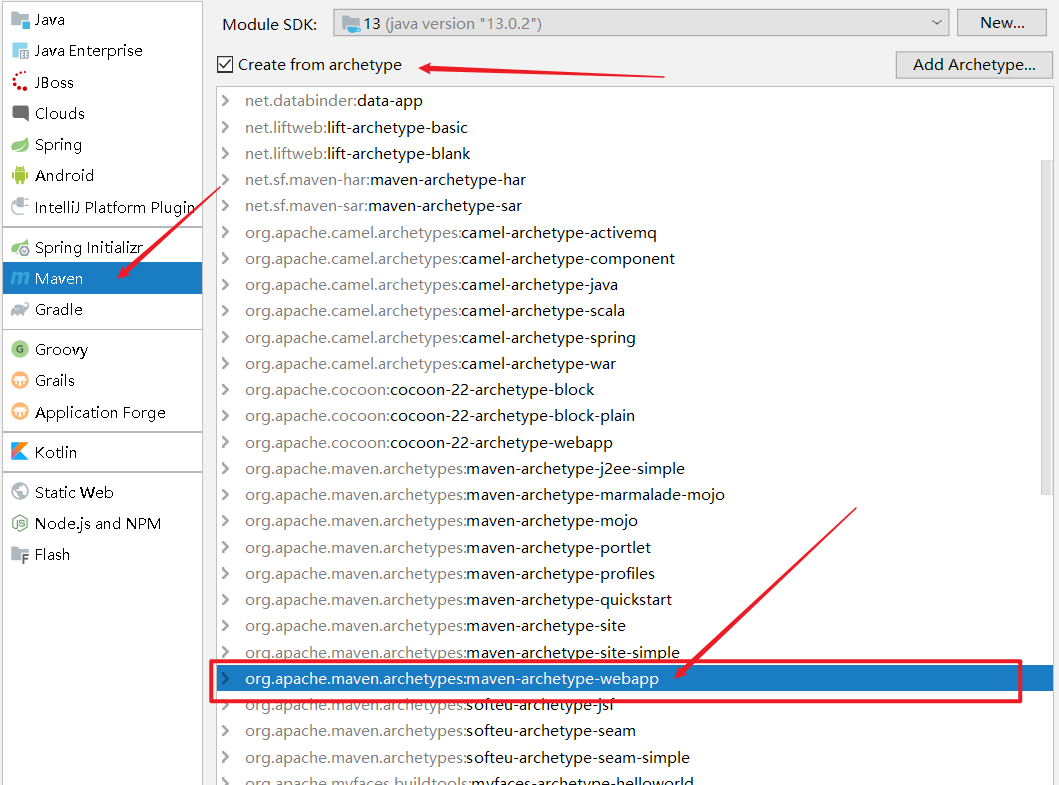The height and width of the screenshot is (785, 1059).
Task: Select Flash project type
Action: pyautogui.click(x=103, y=555)
